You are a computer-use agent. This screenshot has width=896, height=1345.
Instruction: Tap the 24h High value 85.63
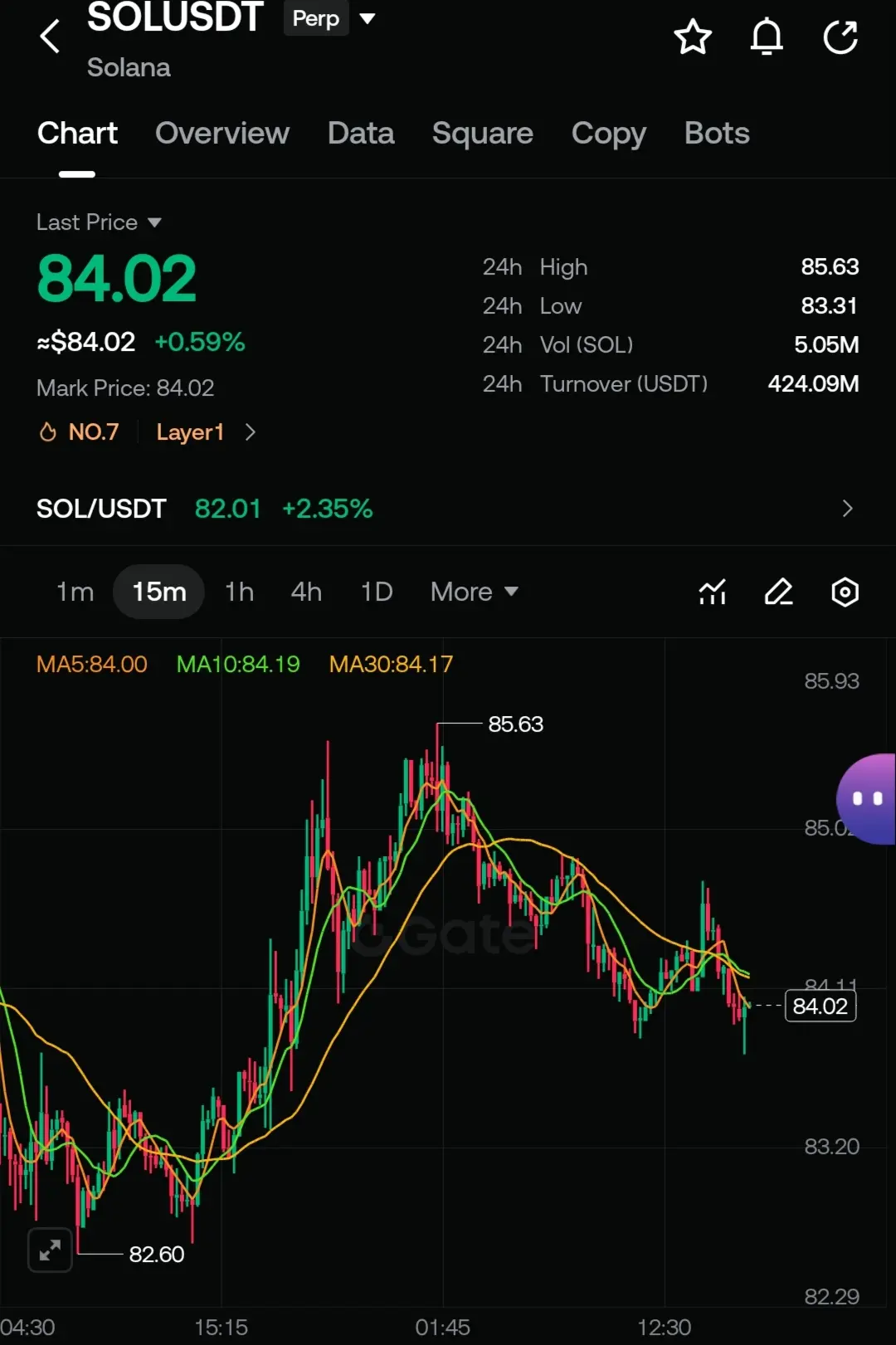[x=830, y=266]
